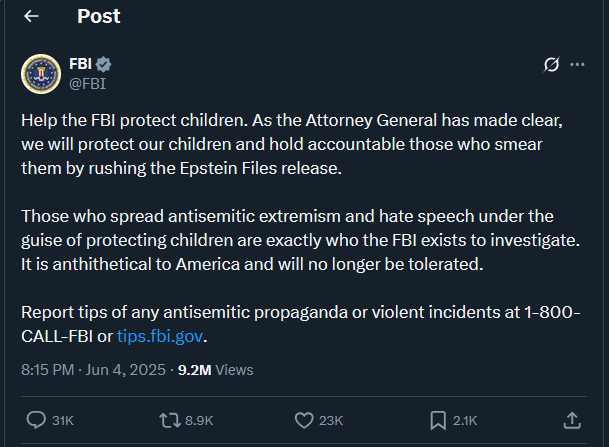Click the verified badge next to FBI
The height and width of the screenshot is (447, 609).
coord(104,65)
